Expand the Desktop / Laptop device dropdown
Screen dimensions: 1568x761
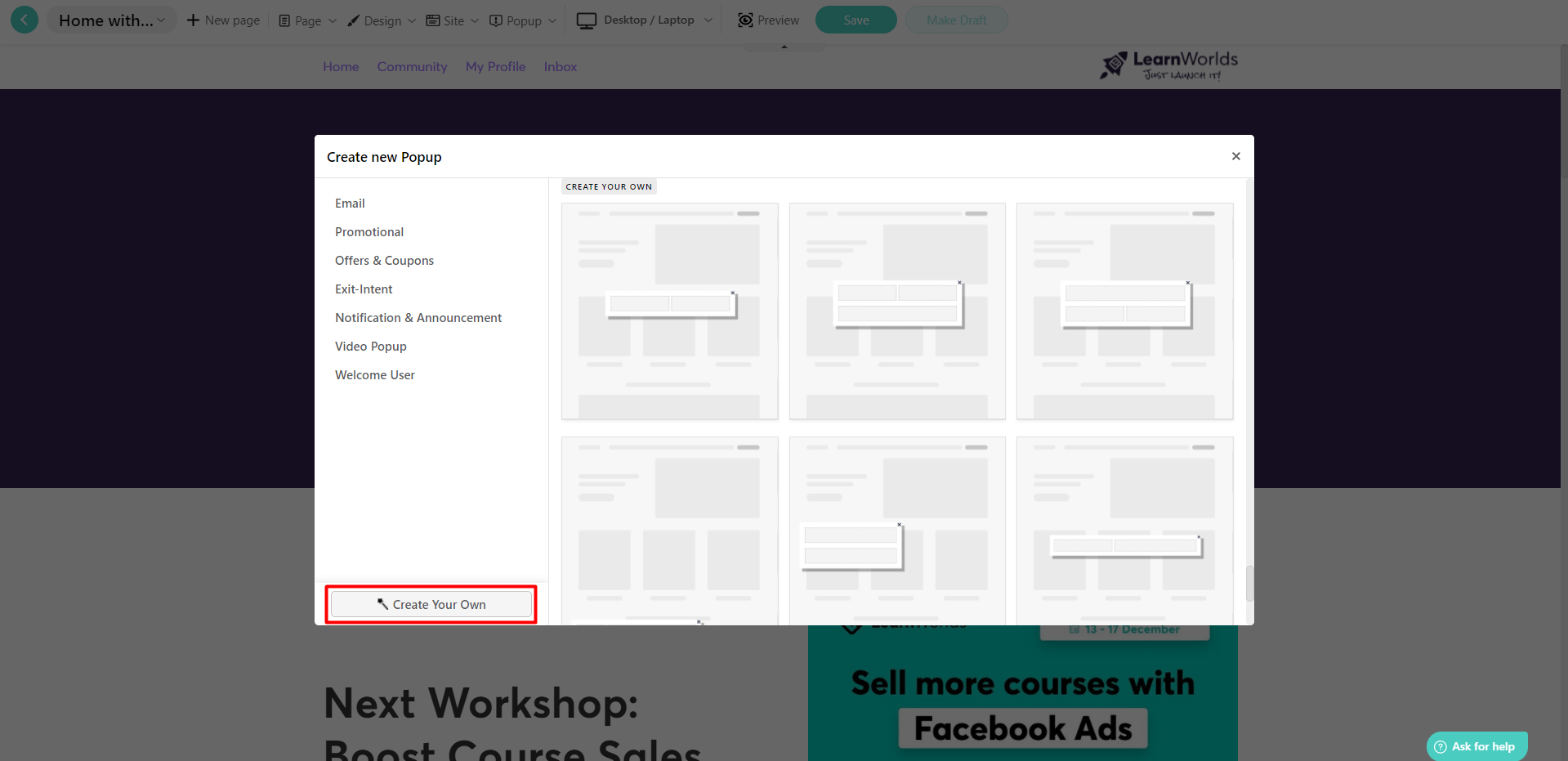(x=708, y=20)
